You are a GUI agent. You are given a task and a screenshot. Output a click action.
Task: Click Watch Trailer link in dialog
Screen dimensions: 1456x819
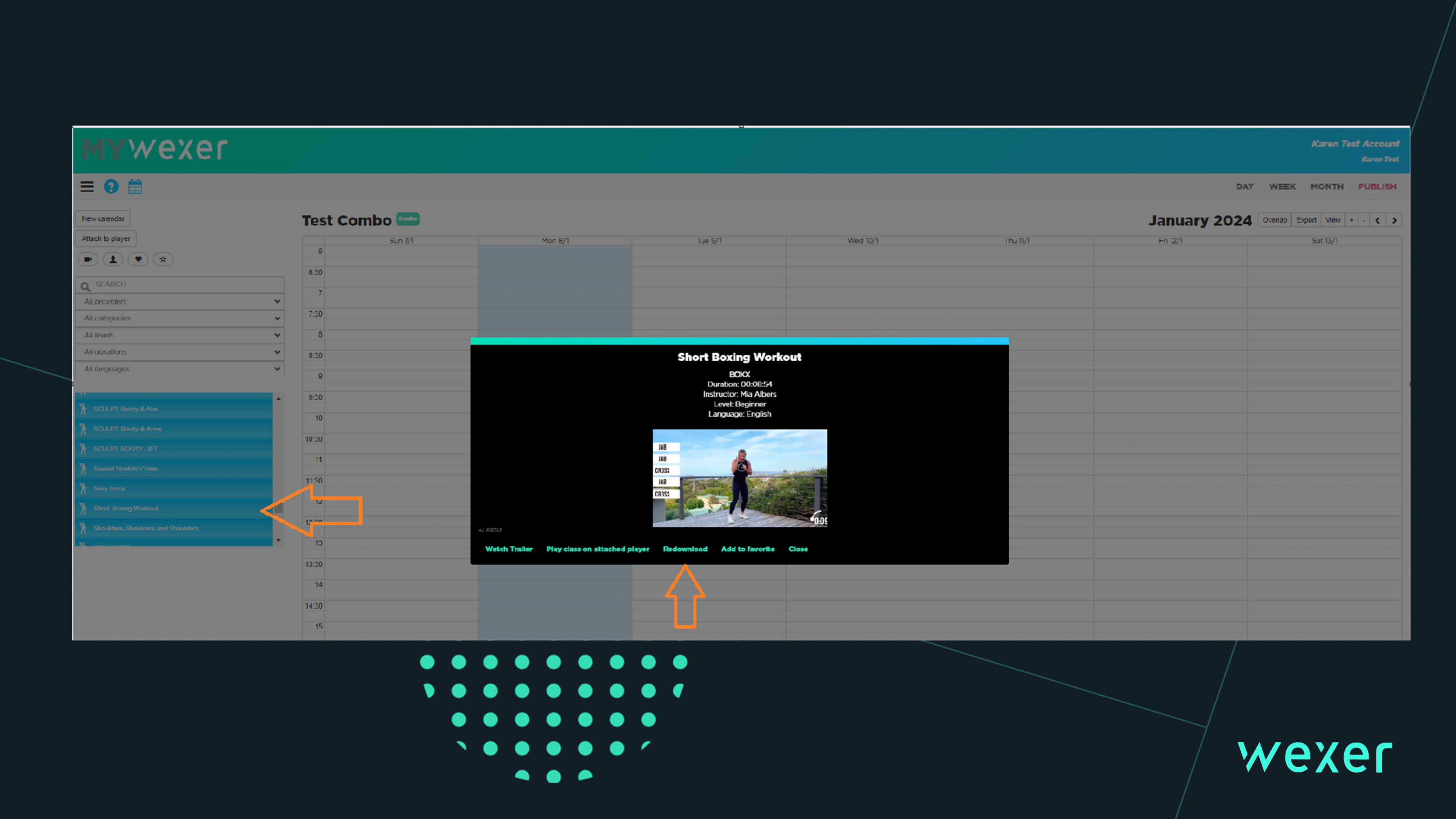[x=509, y=549]
